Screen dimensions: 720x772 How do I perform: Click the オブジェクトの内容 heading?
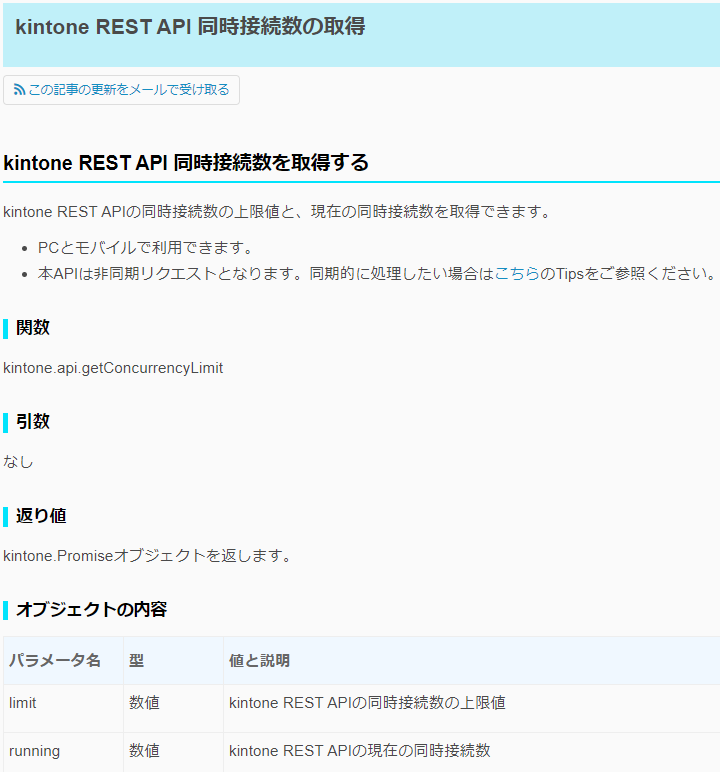coord(92,610)
